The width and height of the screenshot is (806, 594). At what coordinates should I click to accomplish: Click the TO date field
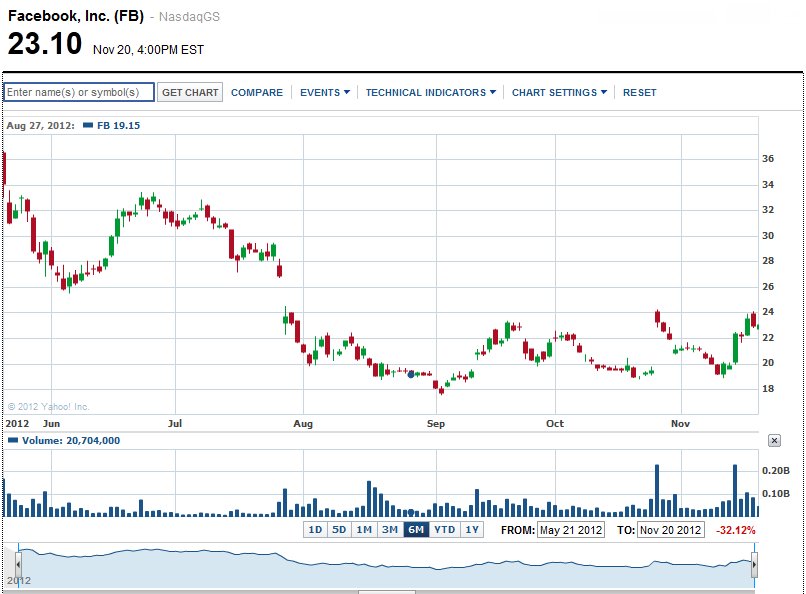click(670, 530)
